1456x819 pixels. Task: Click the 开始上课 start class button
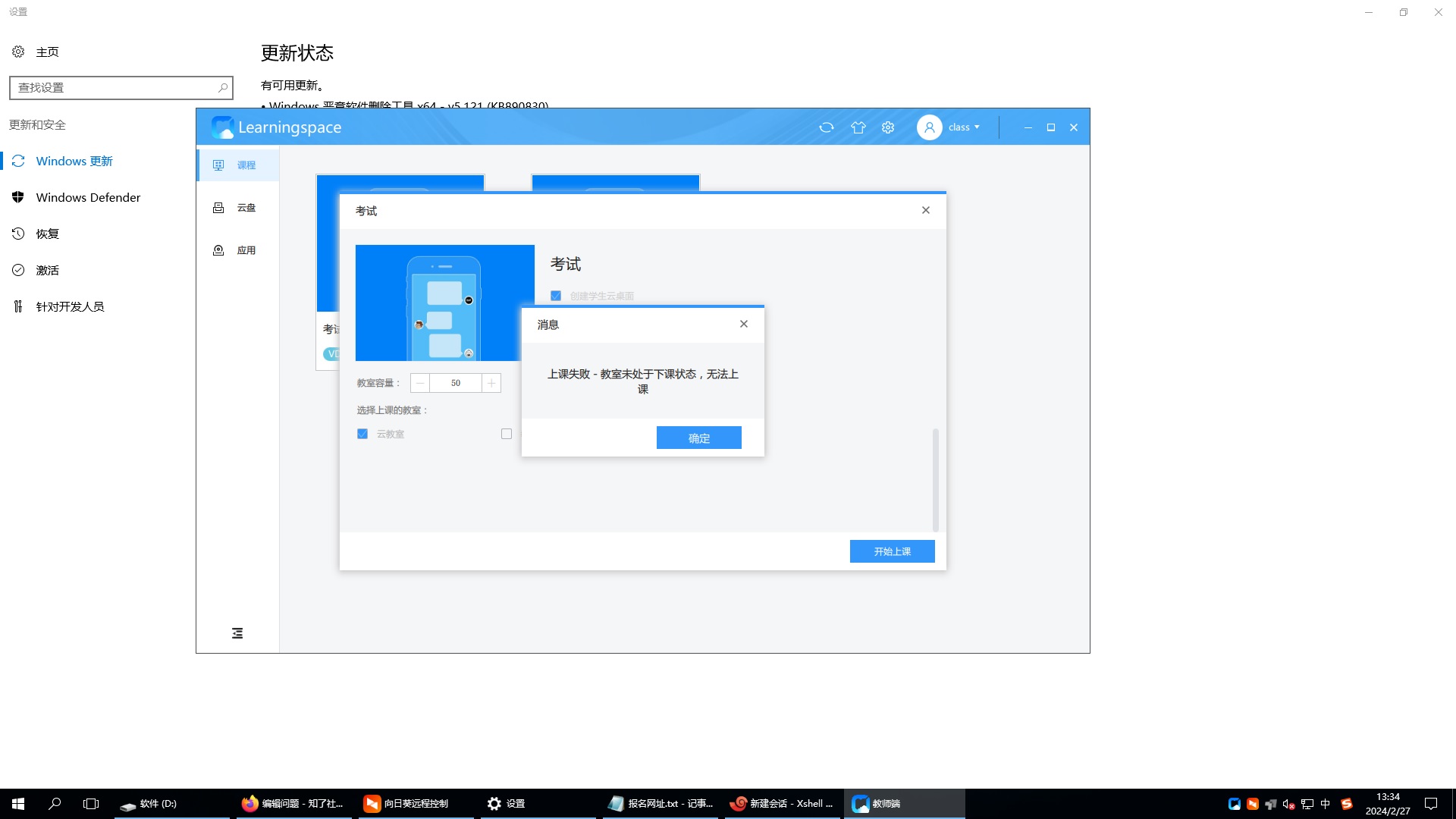(x=892, y=551)
